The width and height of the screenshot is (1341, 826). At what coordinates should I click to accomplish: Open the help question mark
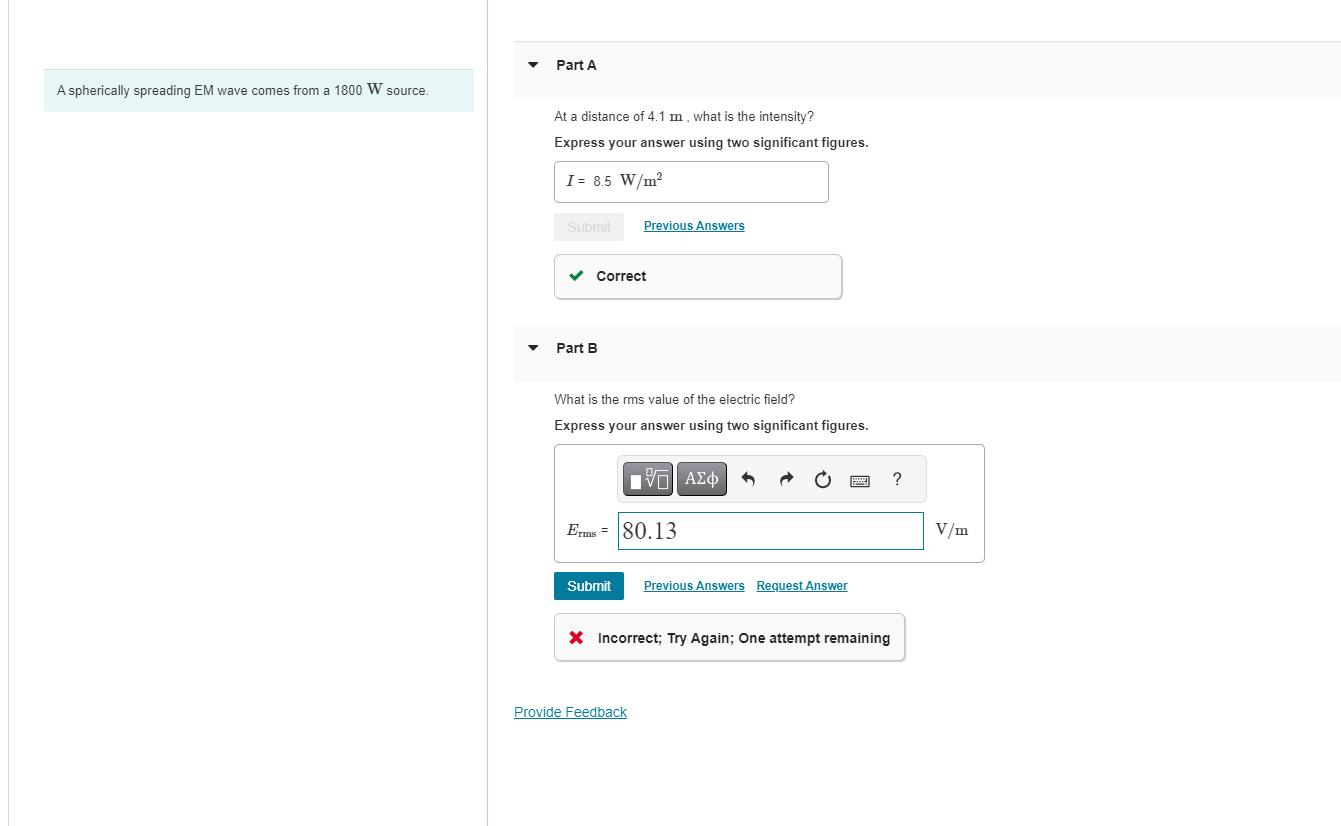897,479
